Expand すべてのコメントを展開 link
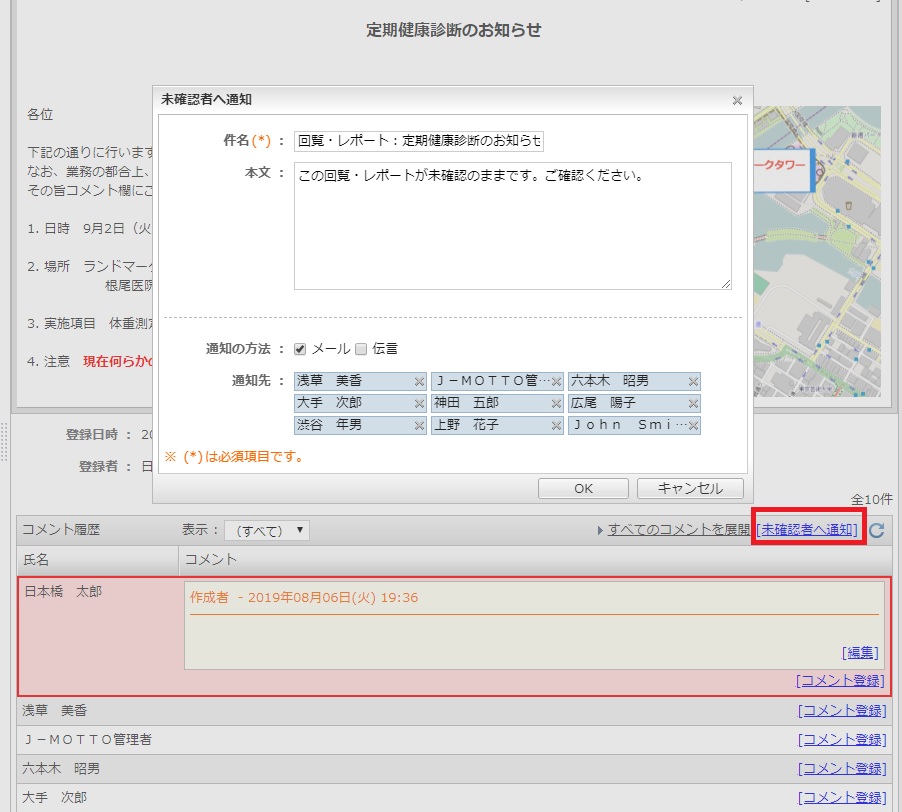This screenshot has width=902, height=812. [678, 530]
